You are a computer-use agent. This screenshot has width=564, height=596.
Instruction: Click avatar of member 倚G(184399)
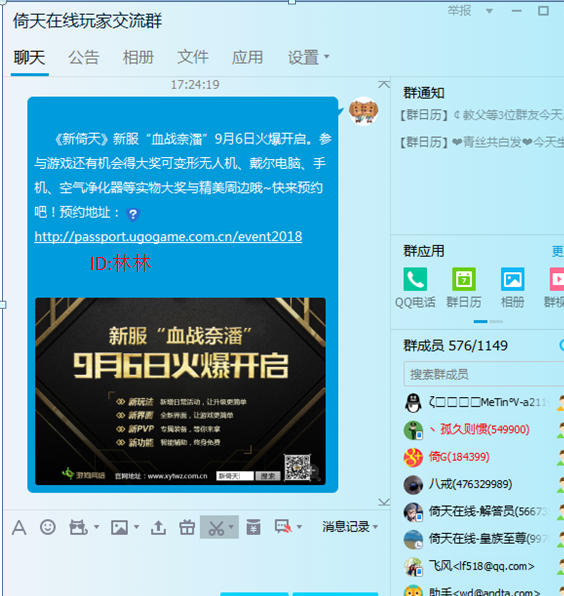(413, 458)
